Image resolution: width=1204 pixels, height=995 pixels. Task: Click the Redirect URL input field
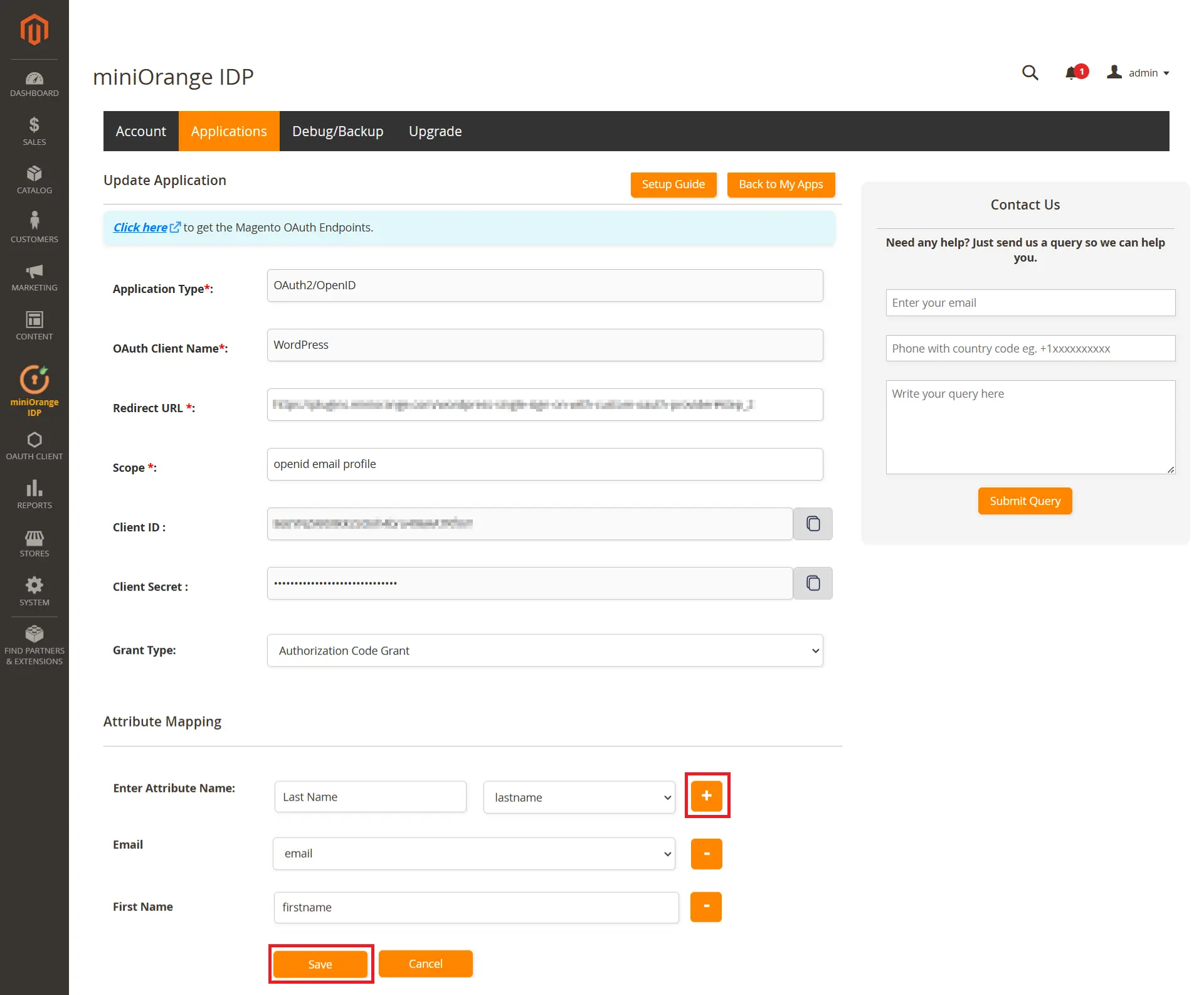pos(544,404)
